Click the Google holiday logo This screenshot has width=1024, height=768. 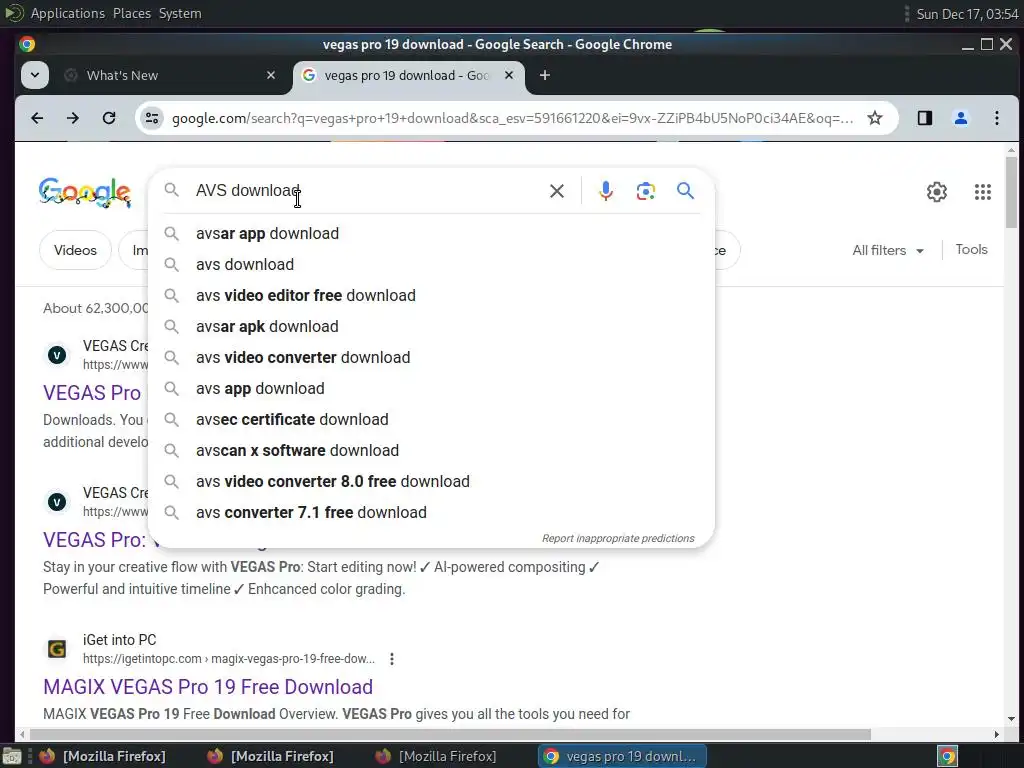tap(85, 192)
